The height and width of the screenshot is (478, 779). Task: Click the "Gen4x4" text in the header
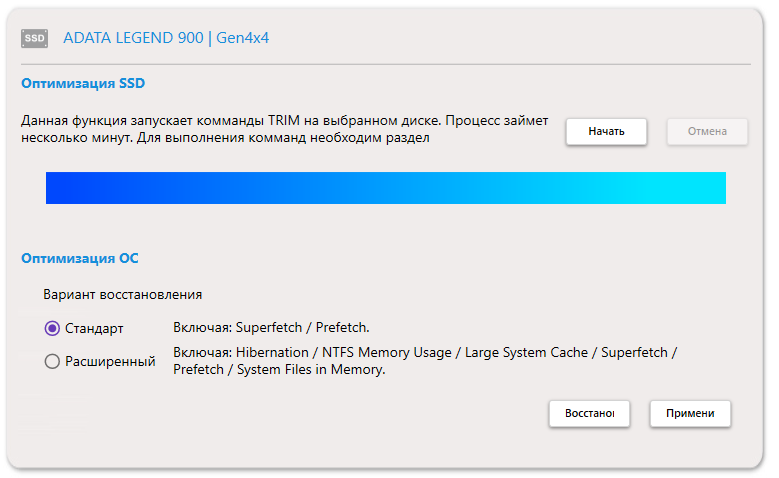click(x=243, y=39)
